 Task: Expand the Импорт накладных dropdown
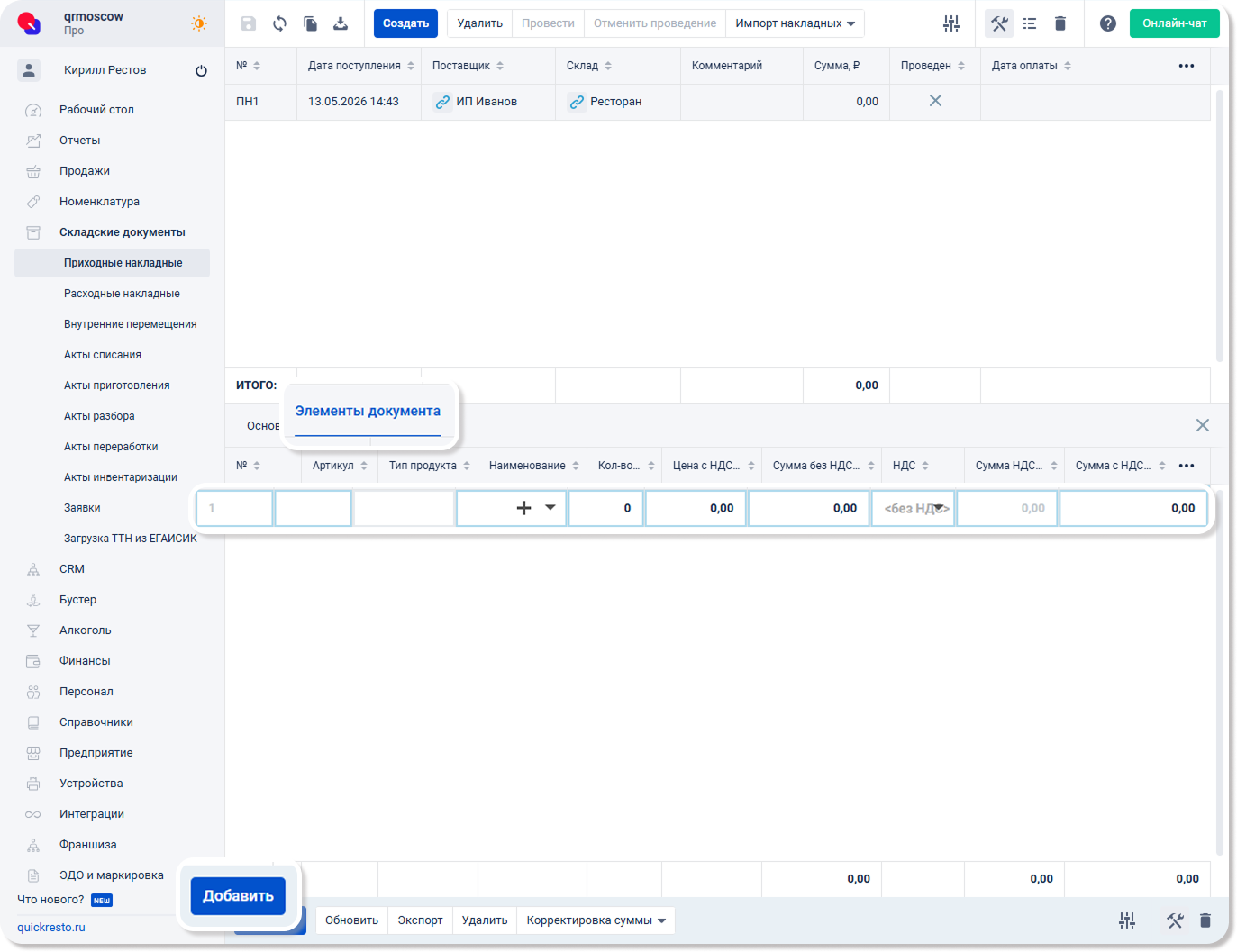point(795,23)
